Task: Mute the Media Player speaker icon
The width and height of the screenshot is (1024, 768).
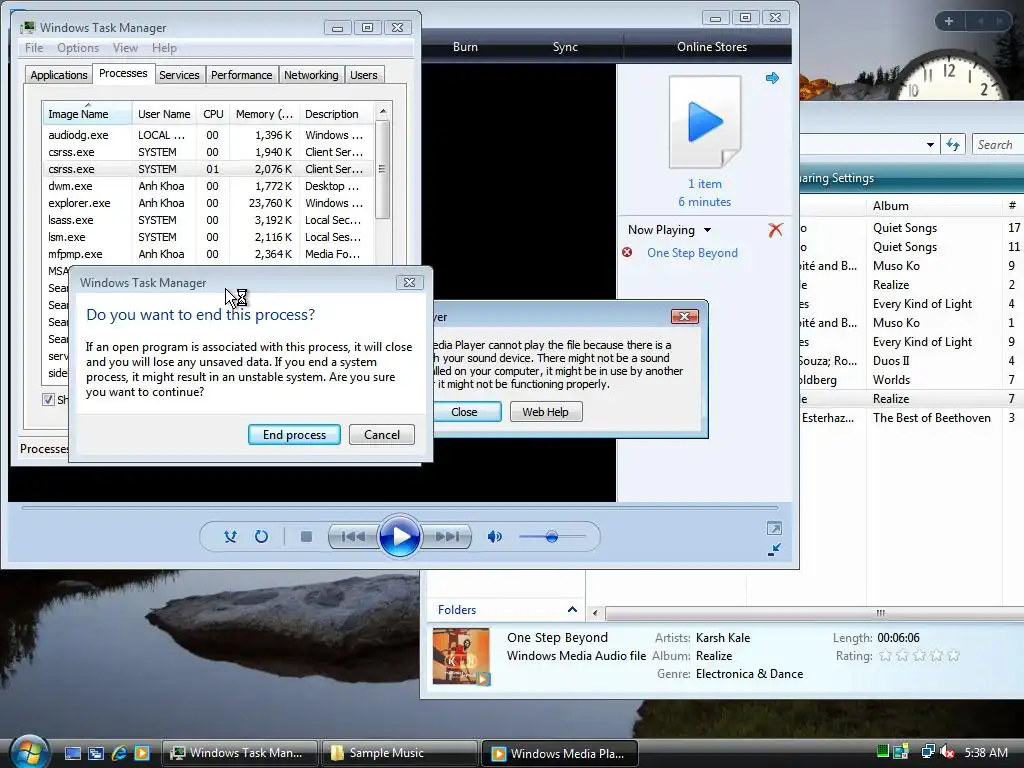Action: pos(494,537)
